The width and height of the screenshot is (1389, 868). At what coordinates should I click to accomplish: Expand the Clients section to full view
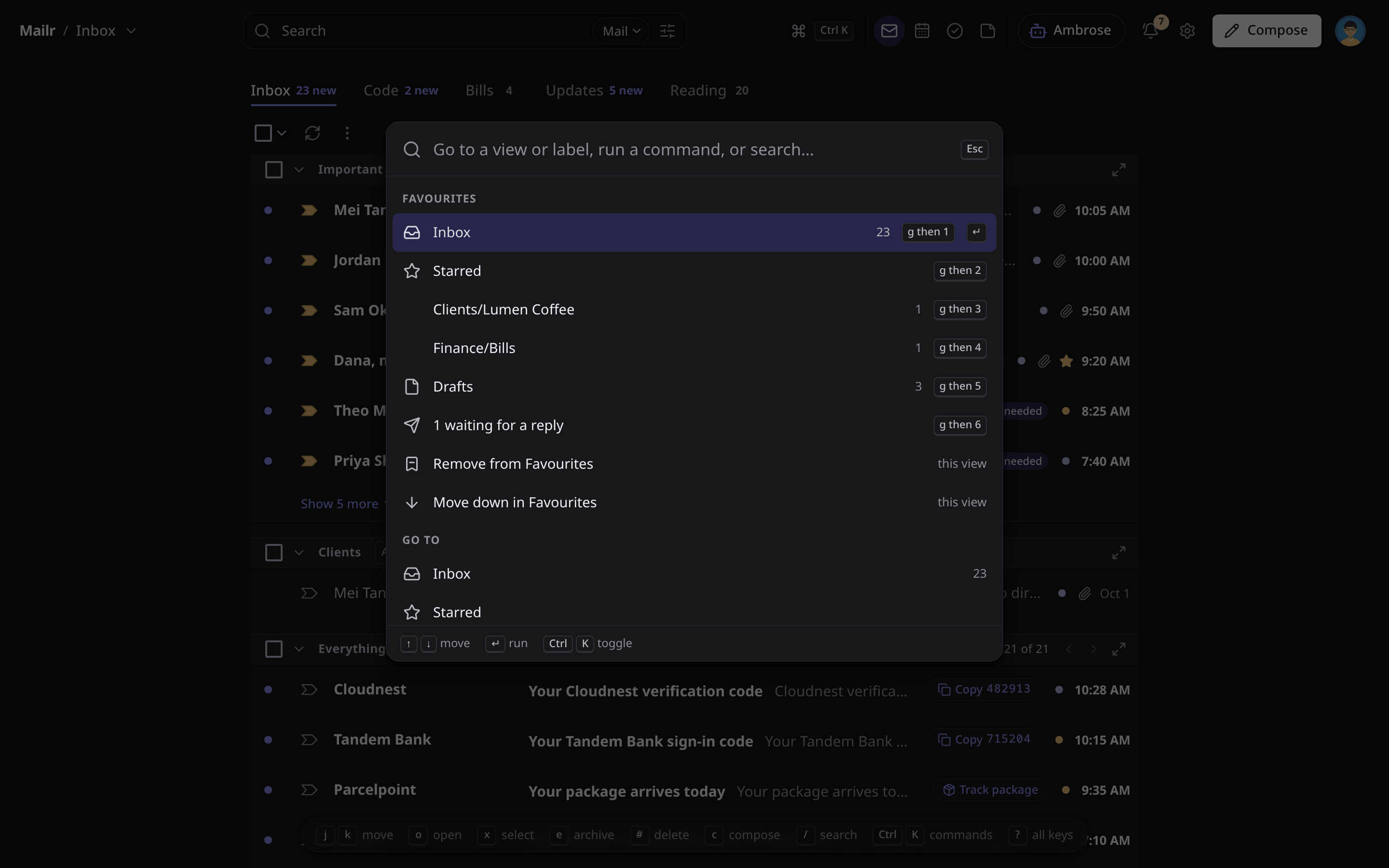1118,553
